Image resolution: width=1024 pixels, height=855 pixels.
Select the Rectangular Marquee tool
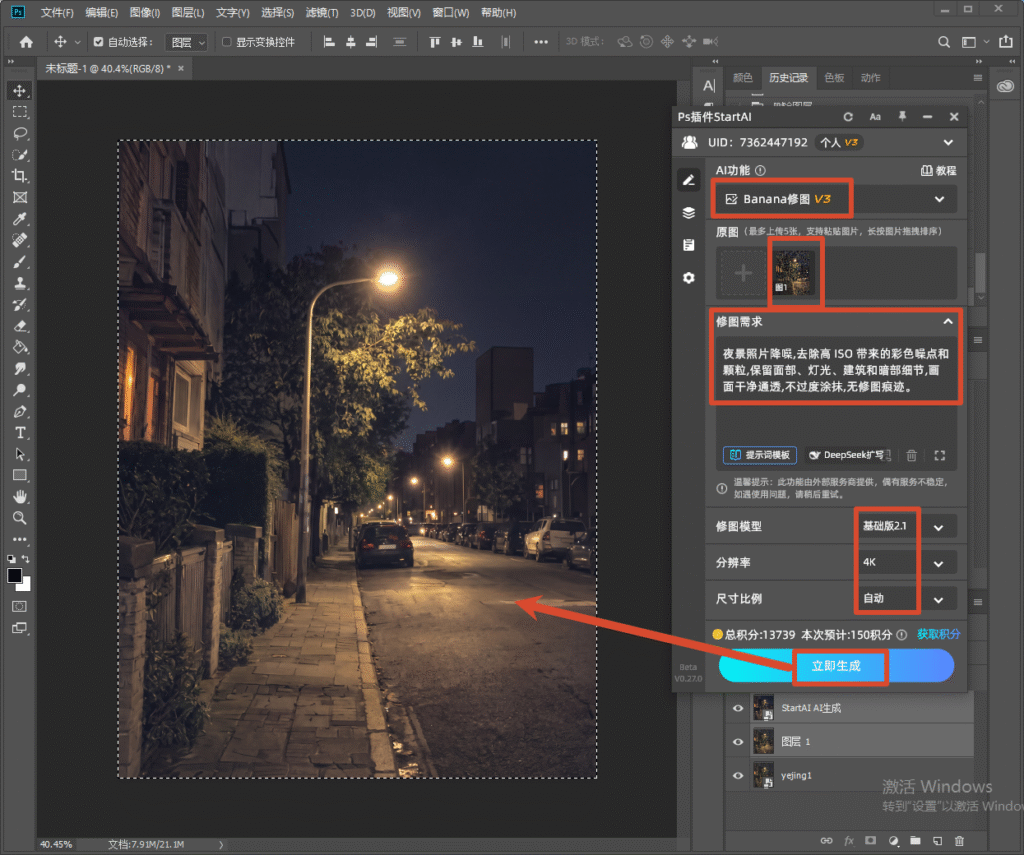click(x=20, y=112)
